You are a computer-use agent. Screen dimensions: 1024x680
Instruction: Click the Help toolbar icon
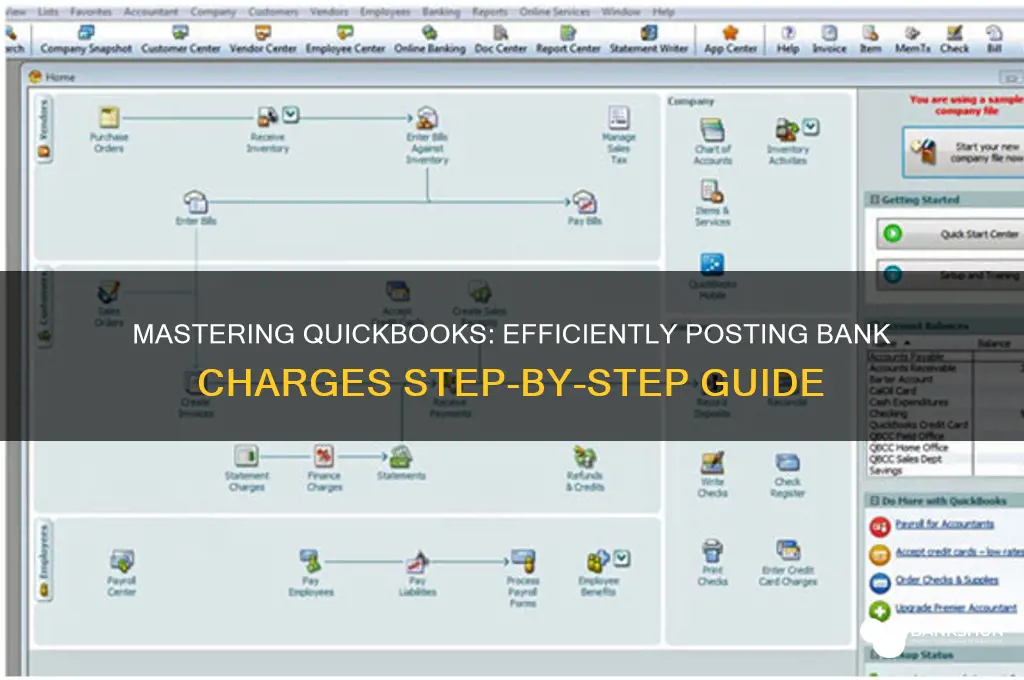coord(788,40)
